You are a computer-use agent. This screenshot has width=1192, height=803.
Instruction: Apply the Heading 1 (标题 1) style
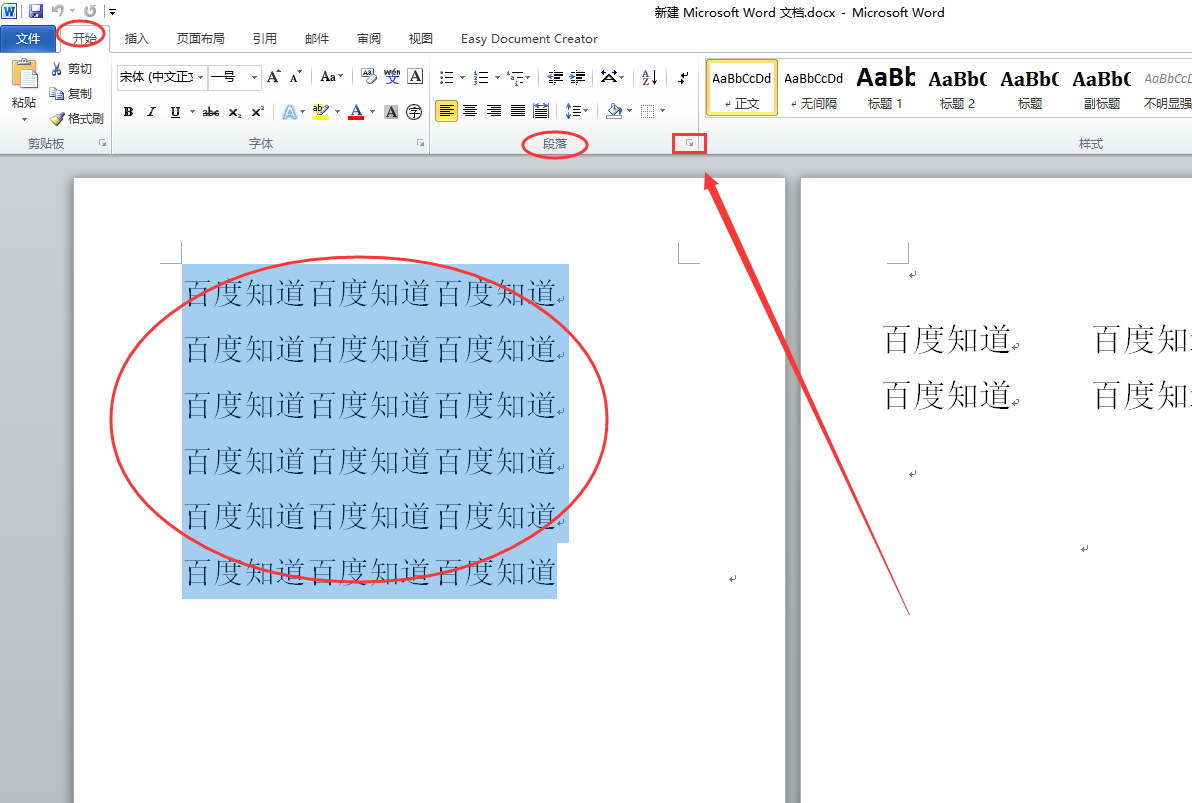pyautogui.click(x=886, y=88)
